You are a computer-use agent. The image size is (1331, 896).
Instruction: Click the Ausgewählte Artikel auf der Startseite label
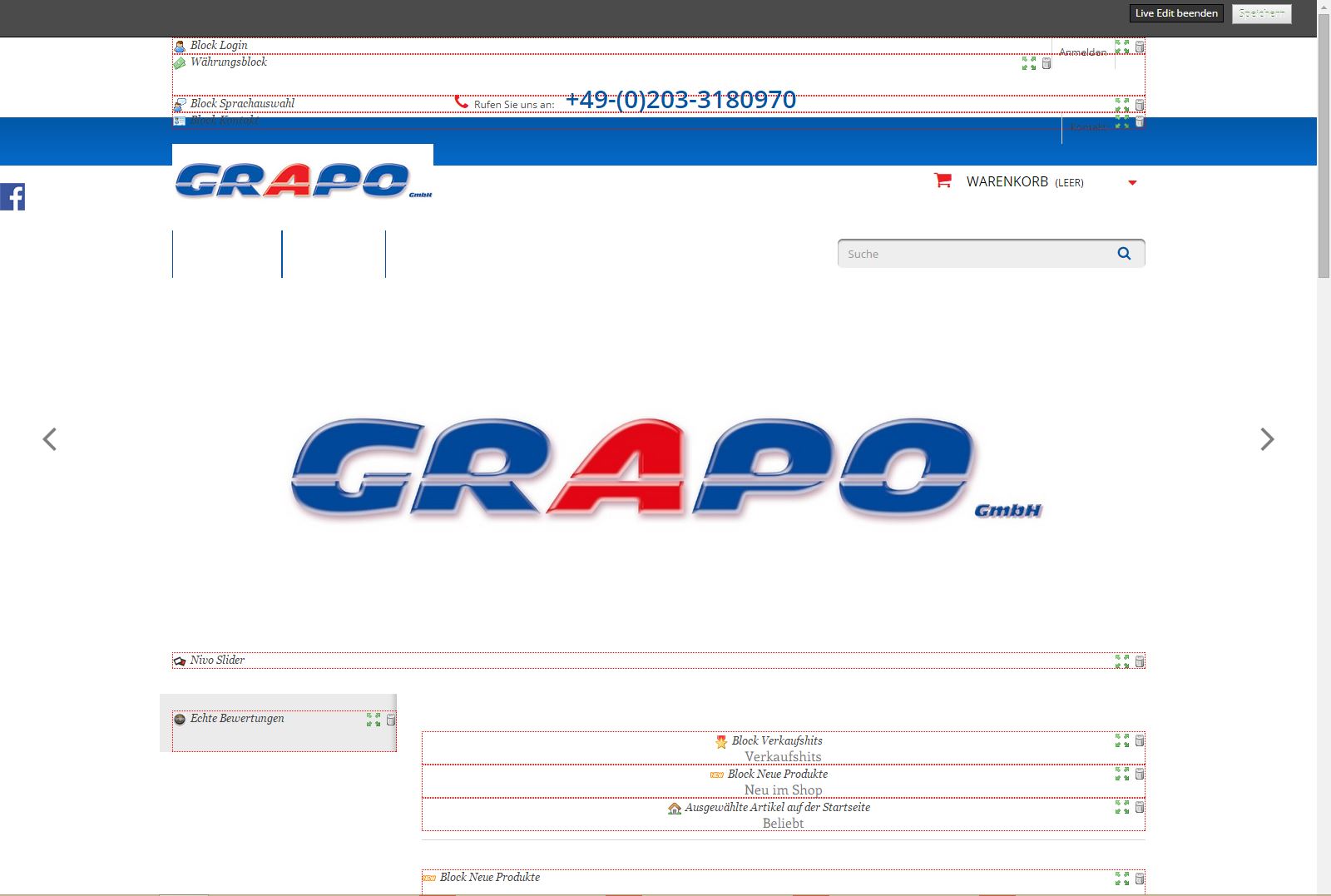777,807
